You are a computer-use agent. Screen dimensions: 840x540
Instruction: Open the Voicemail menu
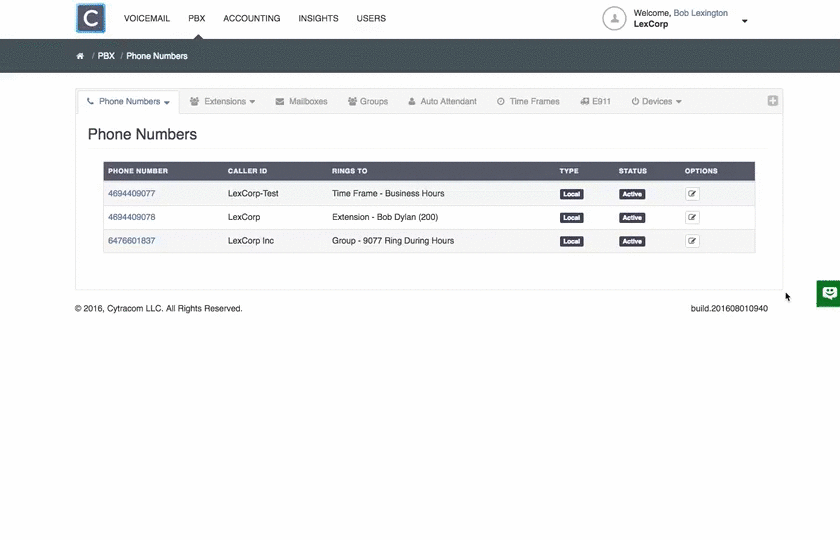tap(147, 18)
